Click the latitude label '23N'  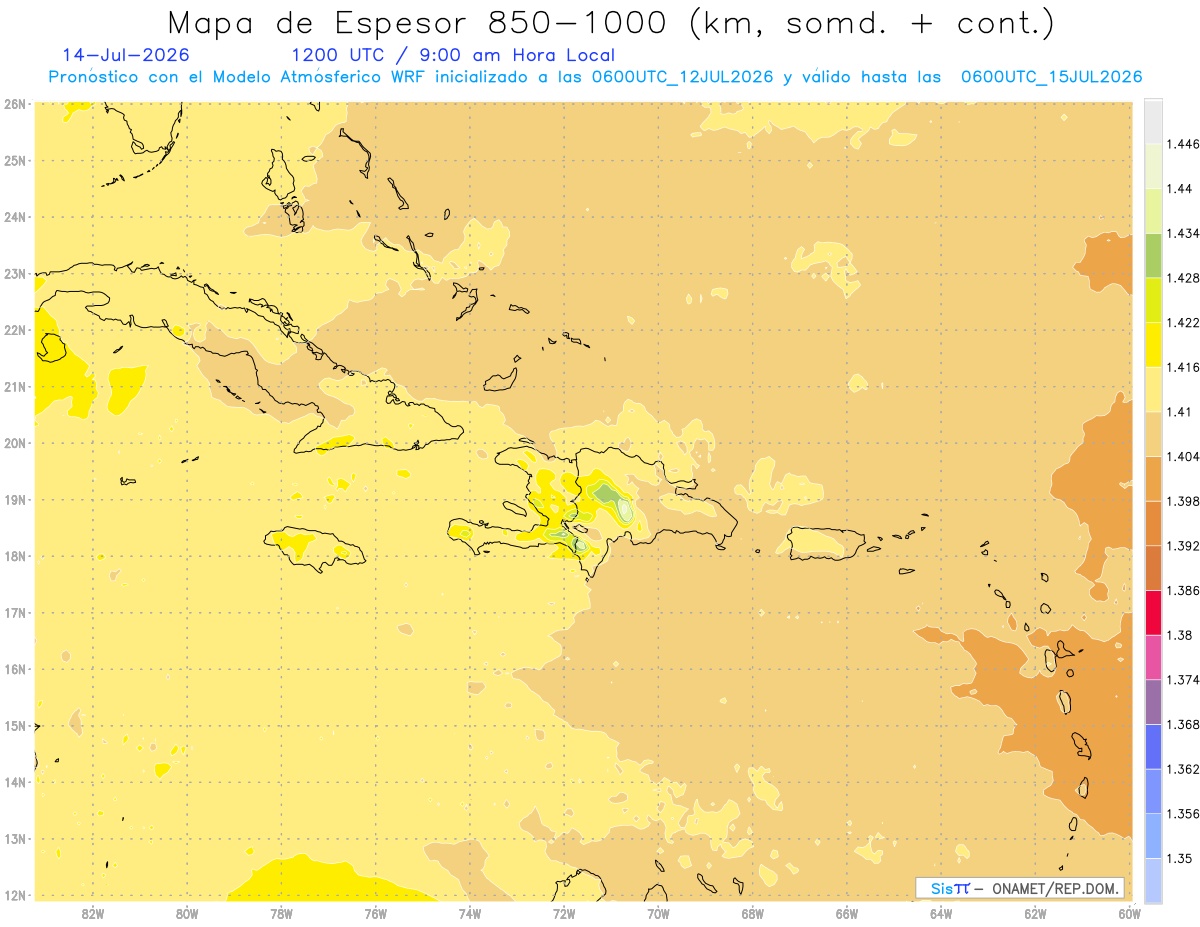[14, 273]
